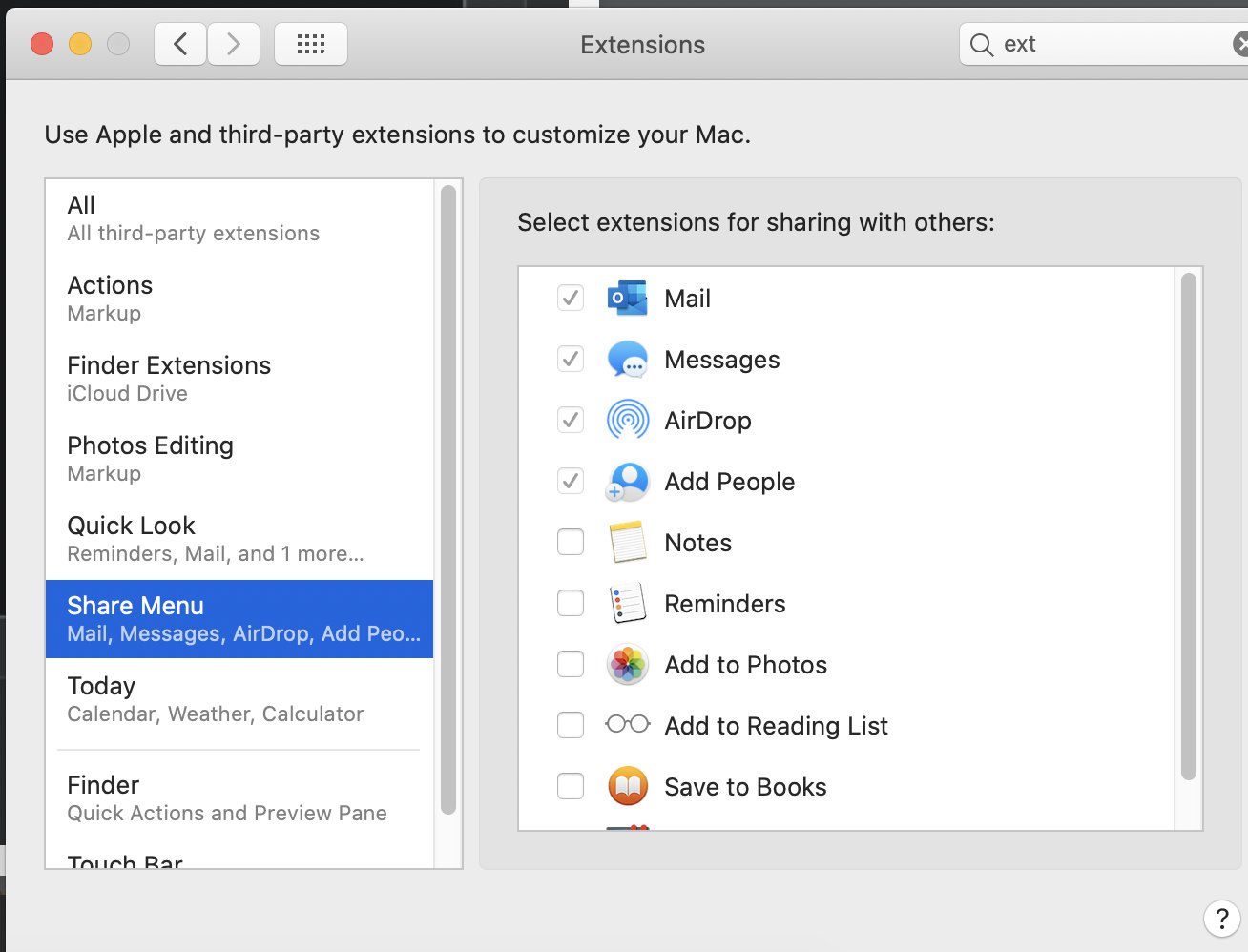Open the Today category
This screenshot has width=1248, height=952.
tap(239, 699)
